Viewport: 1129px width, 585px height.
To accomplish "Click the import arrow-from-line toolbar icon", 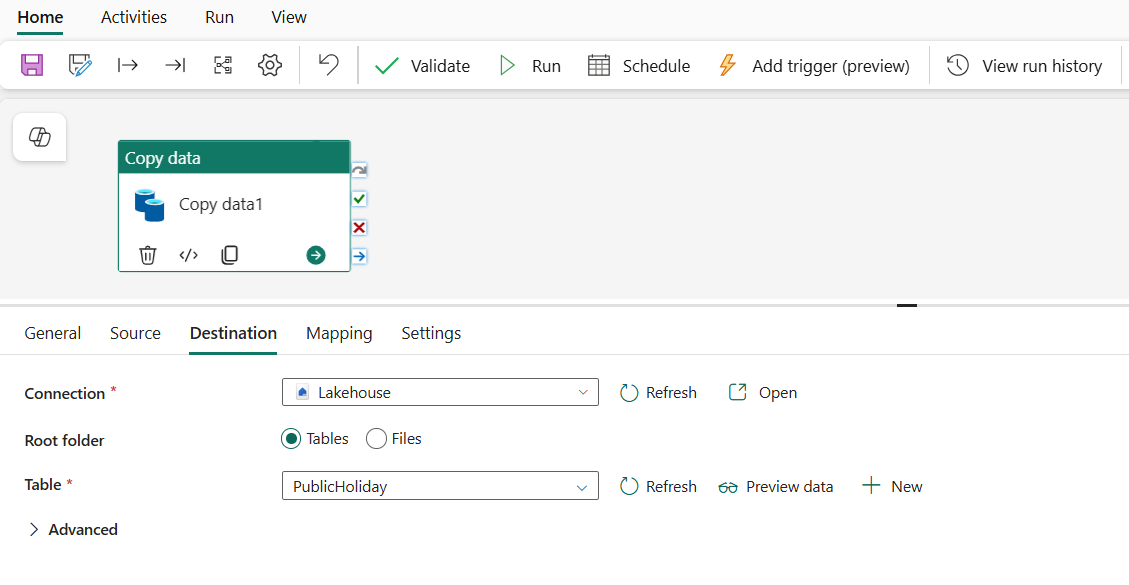I will 127,66.
